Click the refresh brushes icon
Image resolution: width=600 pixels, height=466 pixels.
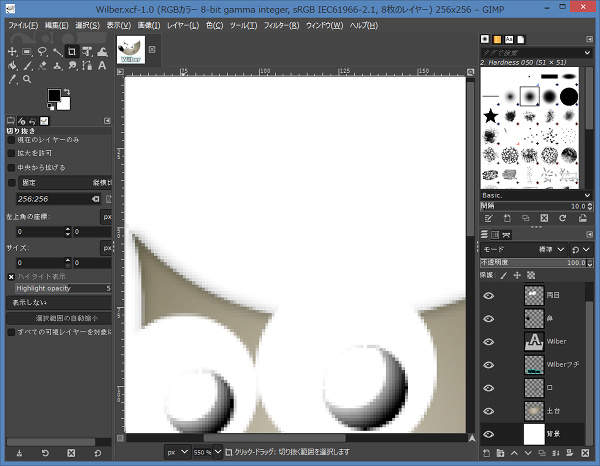(x=562, y=218)
